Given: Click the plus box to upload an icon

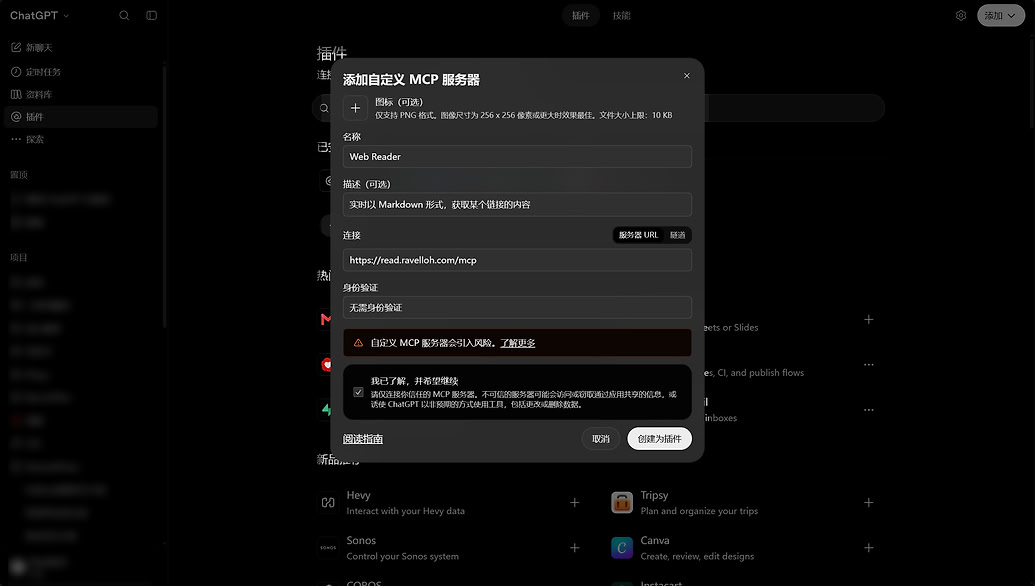Looking at the screenshot, I should 355,108.
